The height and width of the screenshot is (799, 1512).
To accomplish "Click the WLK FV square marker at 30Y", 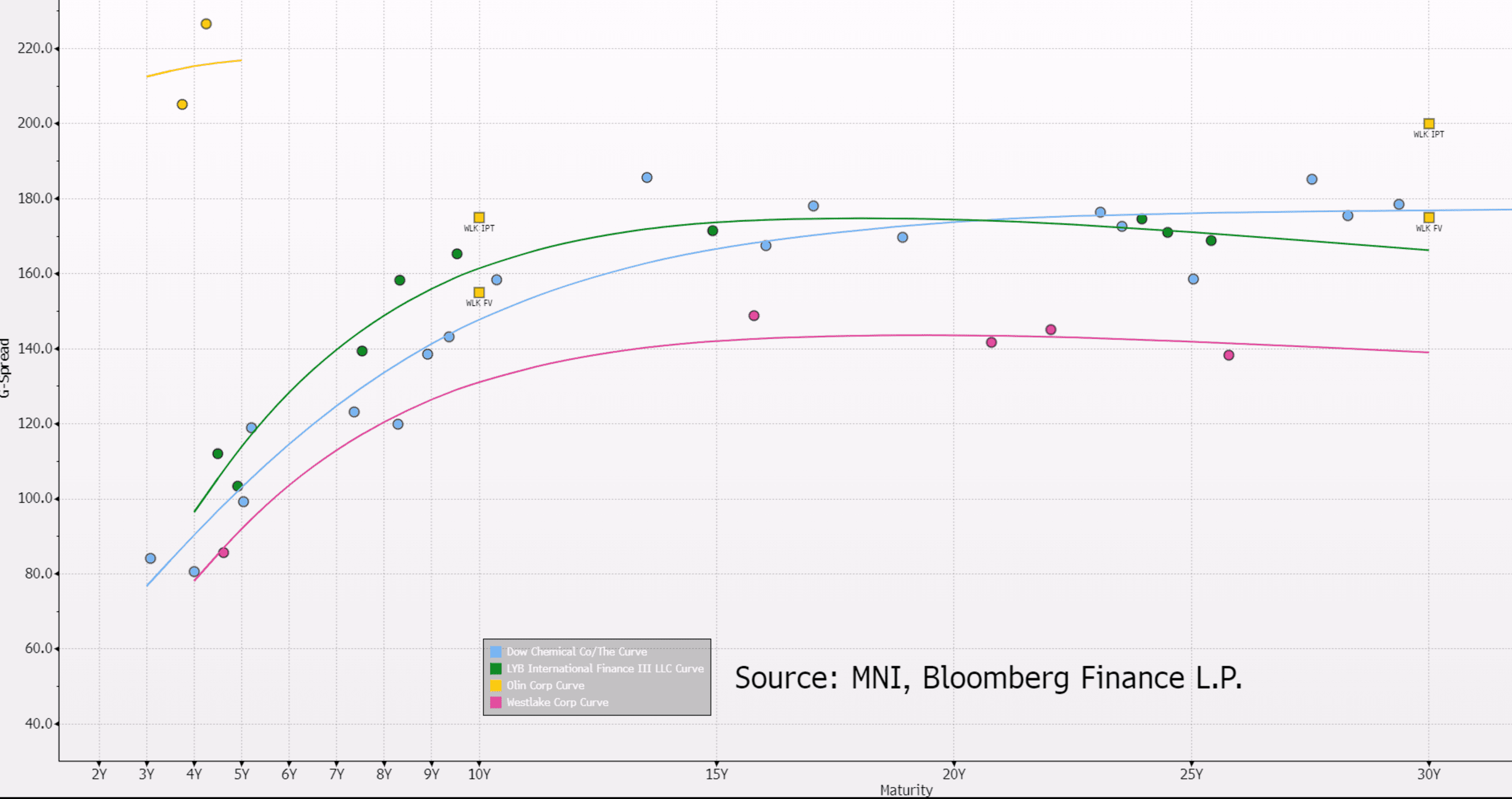I will click(x=1428, y=217).
